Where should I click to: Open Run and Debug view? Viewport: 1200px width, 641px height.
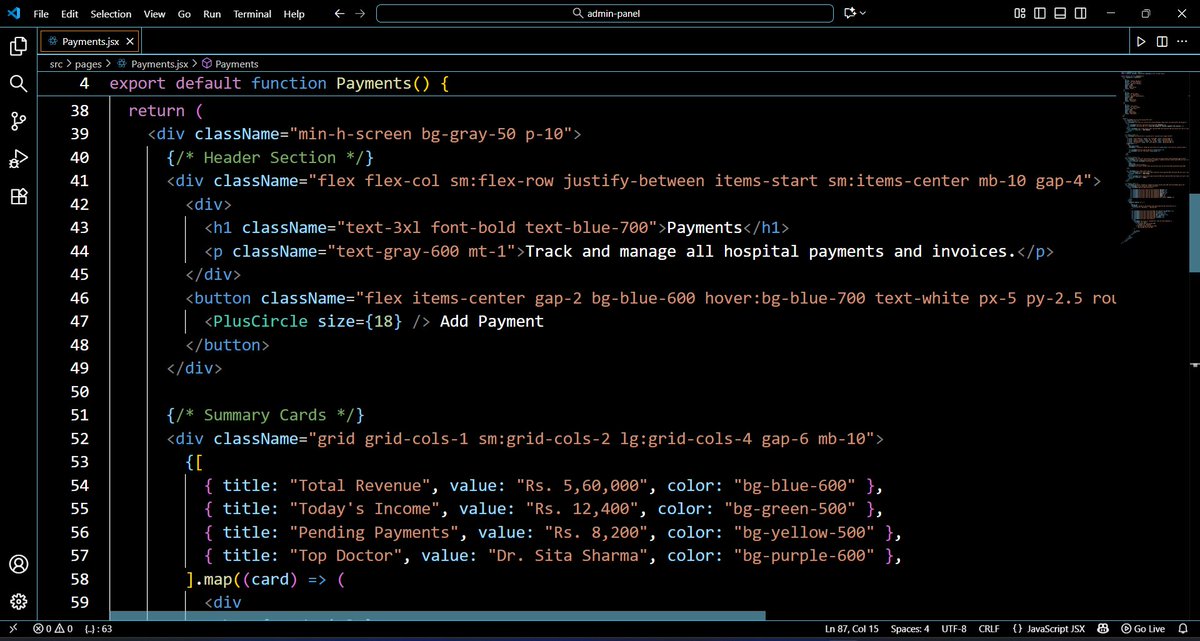18,159
